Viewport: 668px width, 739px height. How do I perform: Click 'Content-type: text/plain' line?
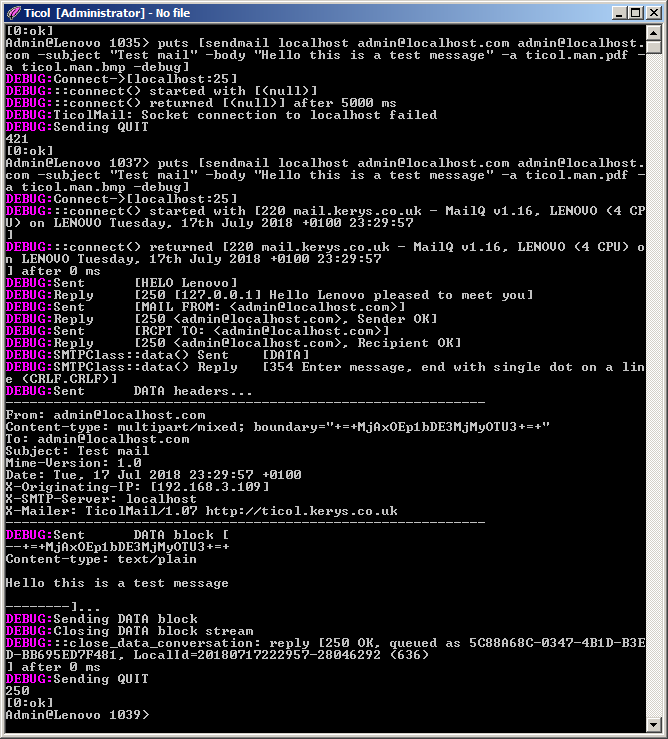click(101, 559)
